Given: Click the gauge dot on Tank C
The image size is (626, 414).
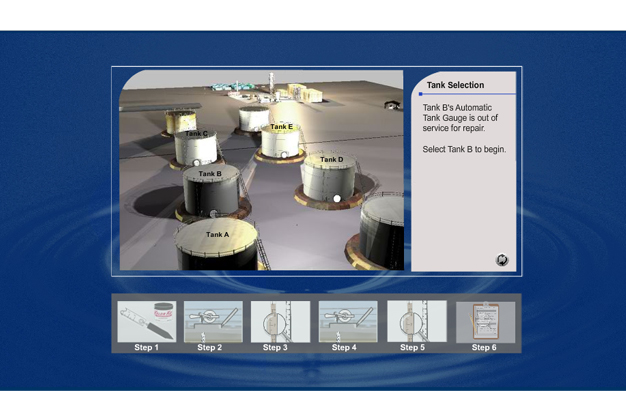Looking at the screenshot, I should tap(196, 162).
